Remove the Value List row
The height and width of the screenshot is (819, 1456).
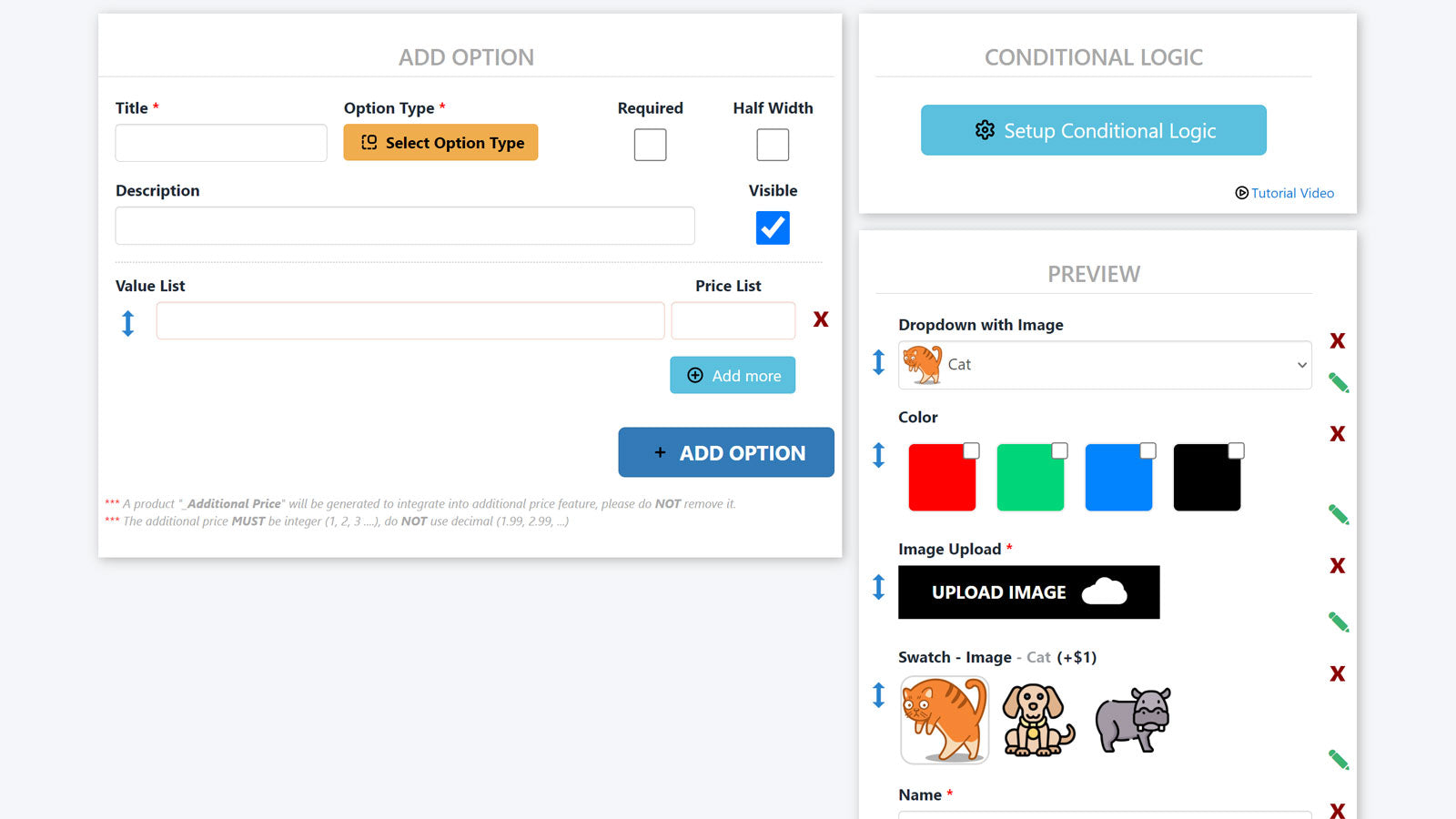pos(821,319)
